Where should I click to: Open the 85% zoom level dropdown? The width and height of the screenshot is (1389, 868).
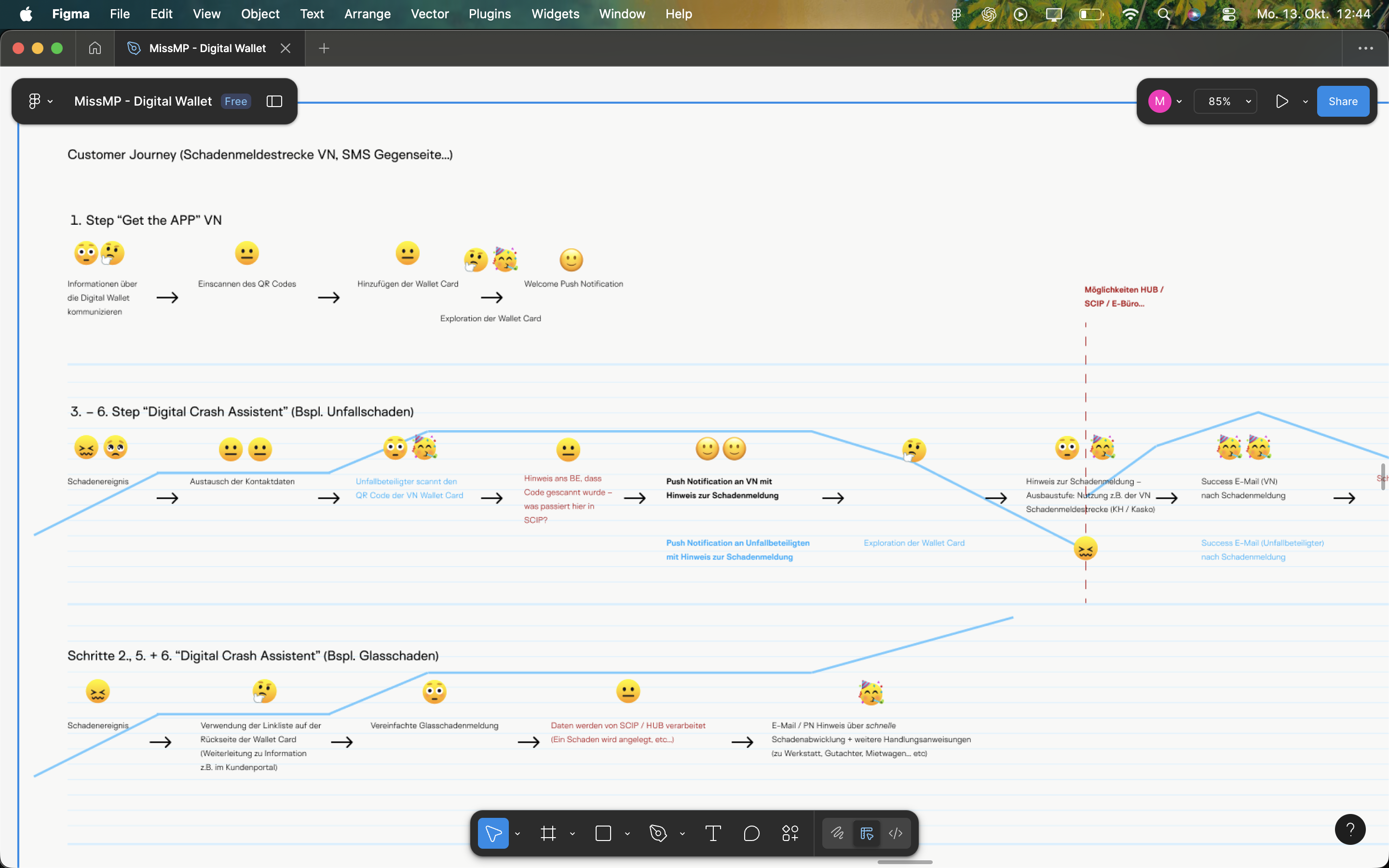[x=1226, y=102]
